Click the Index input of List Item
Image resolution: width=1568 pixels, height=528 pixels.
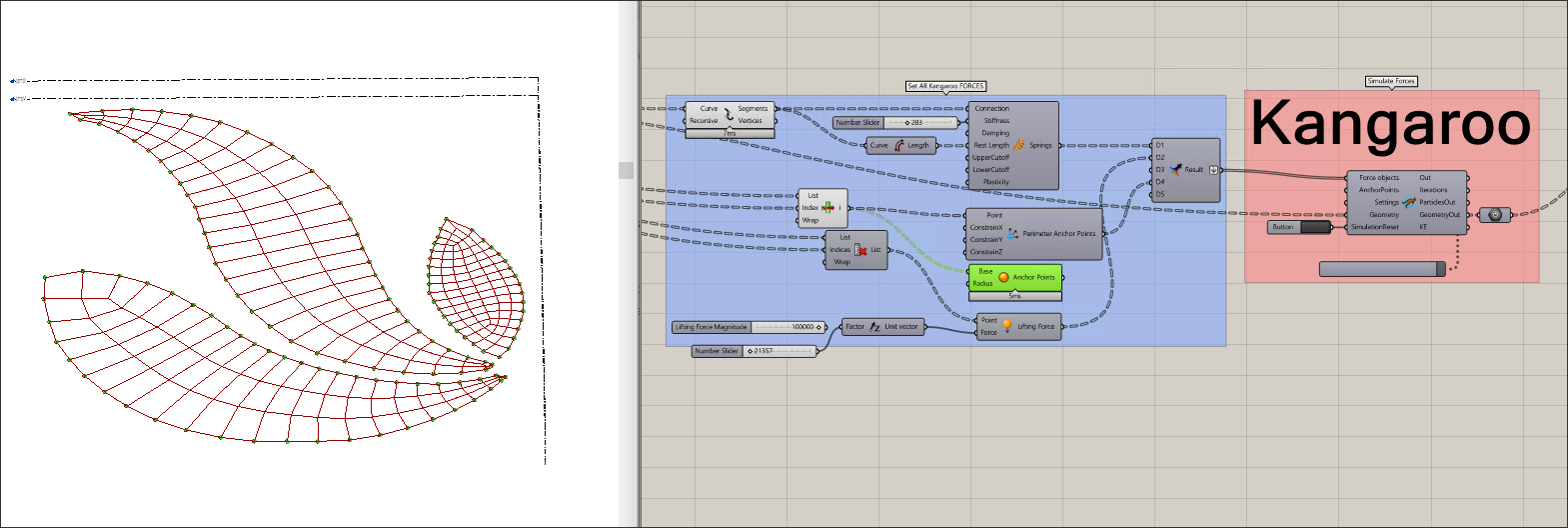[x=810, y=208]
